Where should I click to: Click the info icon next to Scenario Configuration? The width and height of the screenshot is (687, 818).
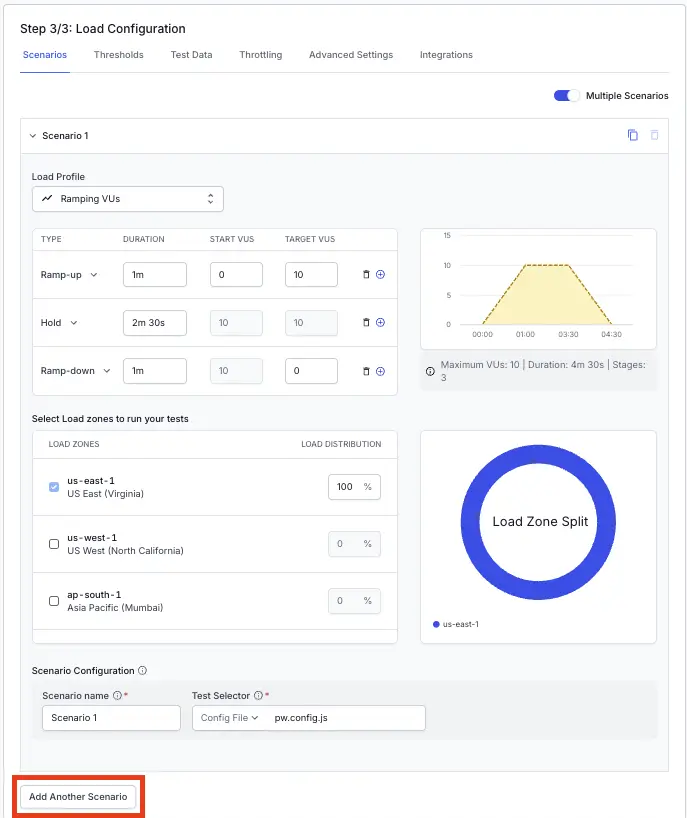click(142, 670)
